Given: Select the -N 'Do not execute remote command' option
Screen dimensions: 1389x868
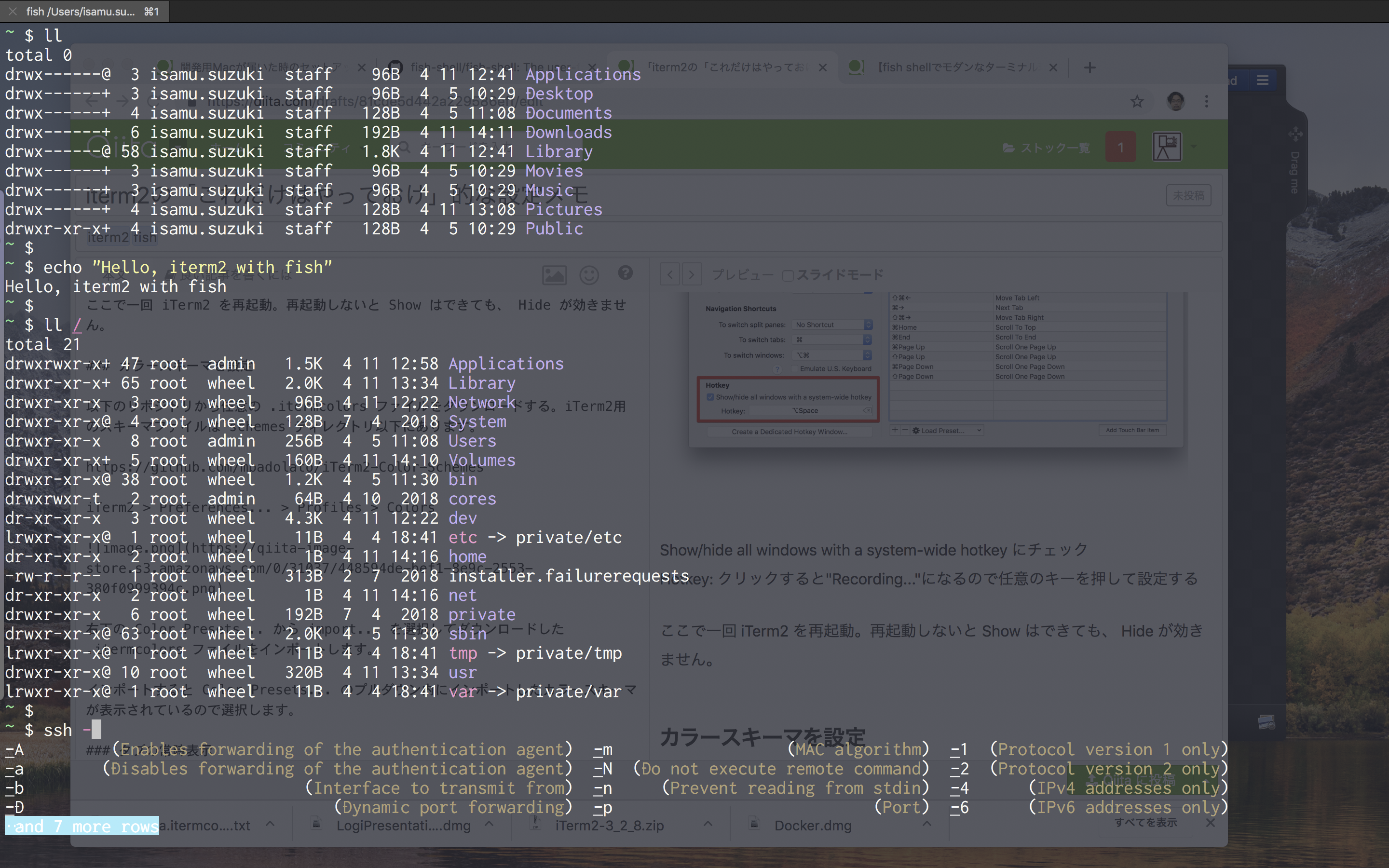Looking at the screenshot, I should pos(603,769).
